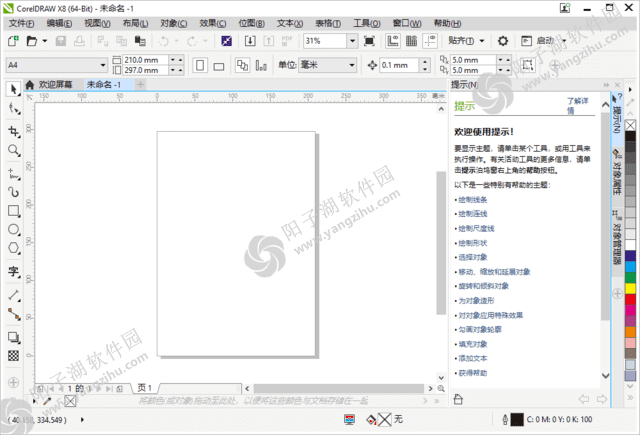Open the 填充对象 hint link
640x435 pixels.
pos(473,344)
